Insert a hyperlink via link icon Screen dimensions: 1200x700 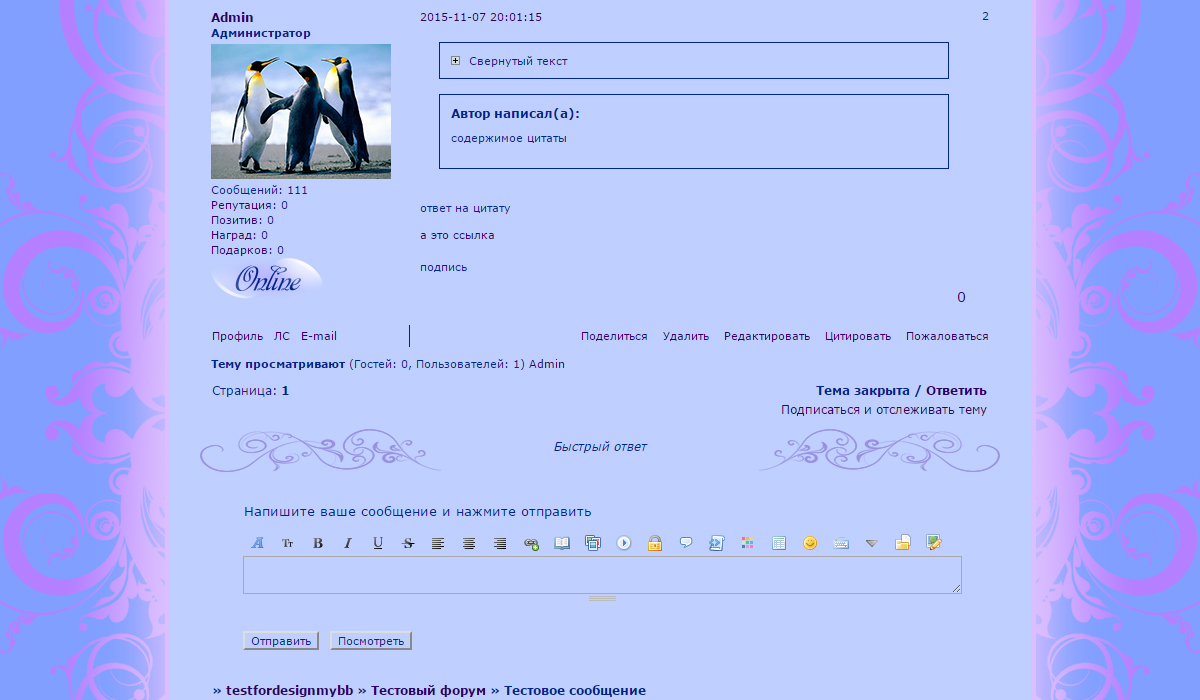[x=531, y=543]
